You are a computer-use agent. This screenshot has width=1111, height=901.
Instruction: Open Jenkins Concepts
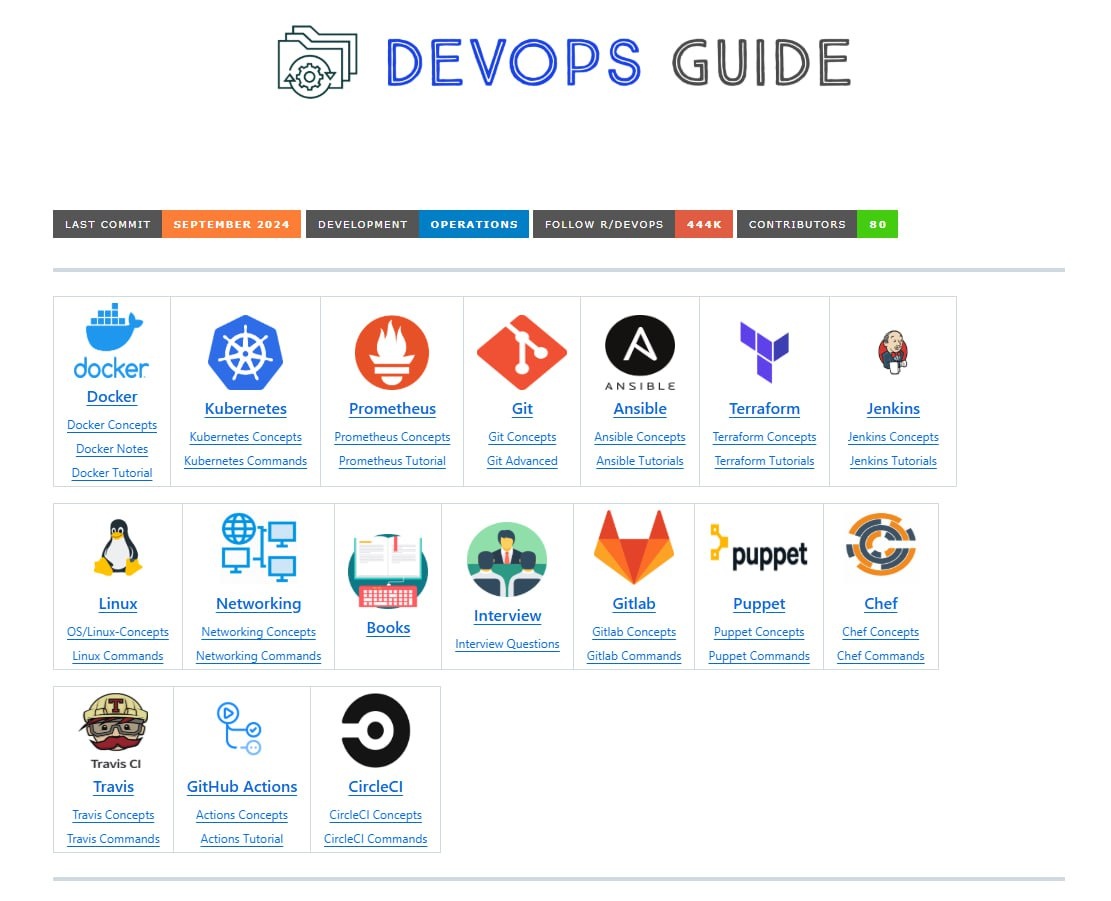tap(893, 437)
